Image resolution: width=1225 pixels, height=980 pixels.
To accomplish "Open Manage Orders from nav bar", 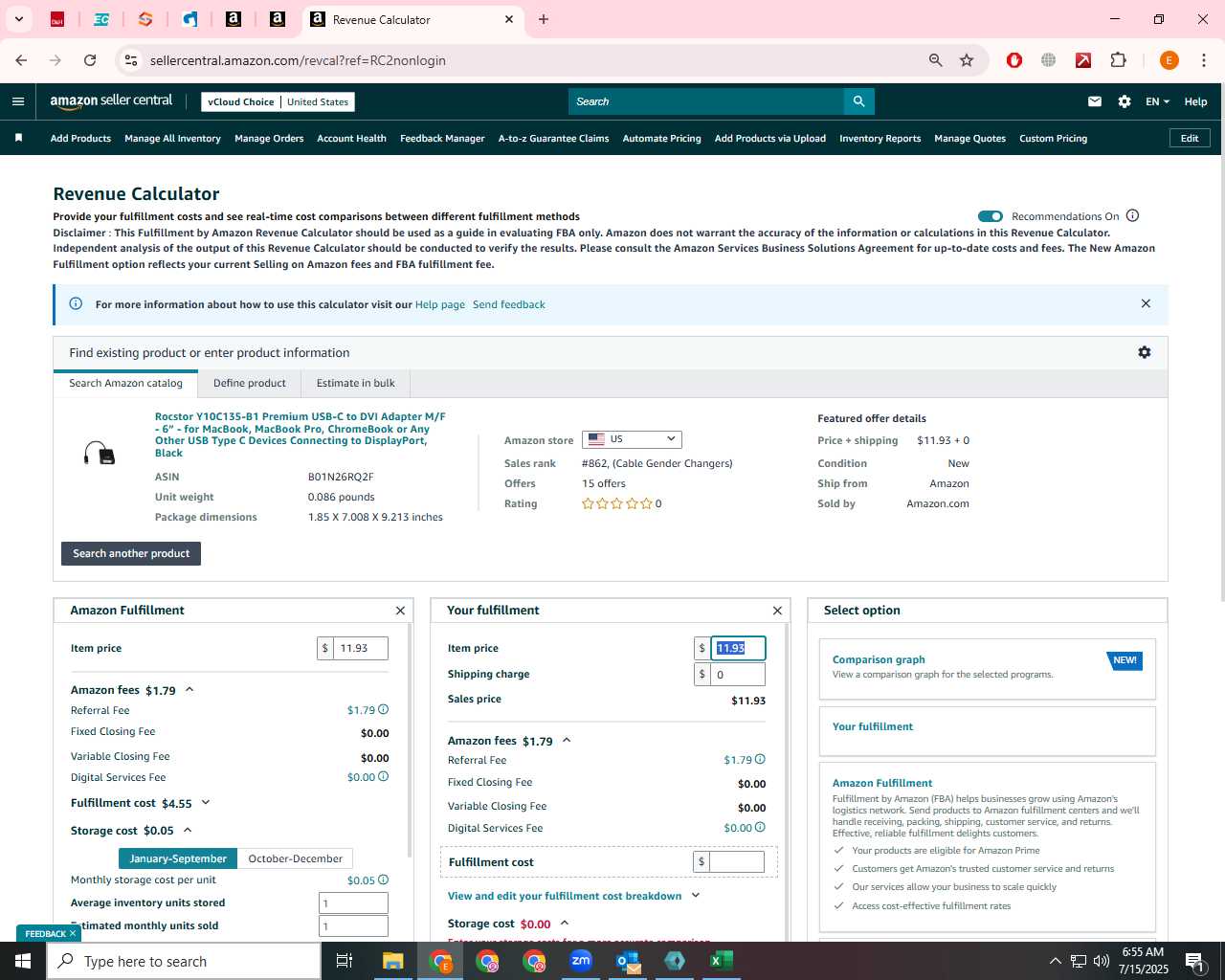I will coord(269,138).
